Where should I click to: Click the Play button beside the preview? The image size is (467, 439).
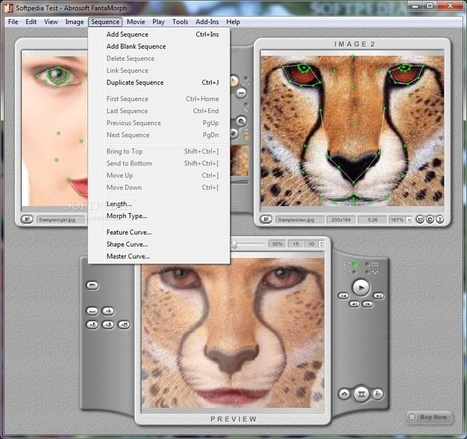pyautogui.click(x=361, y=287)
